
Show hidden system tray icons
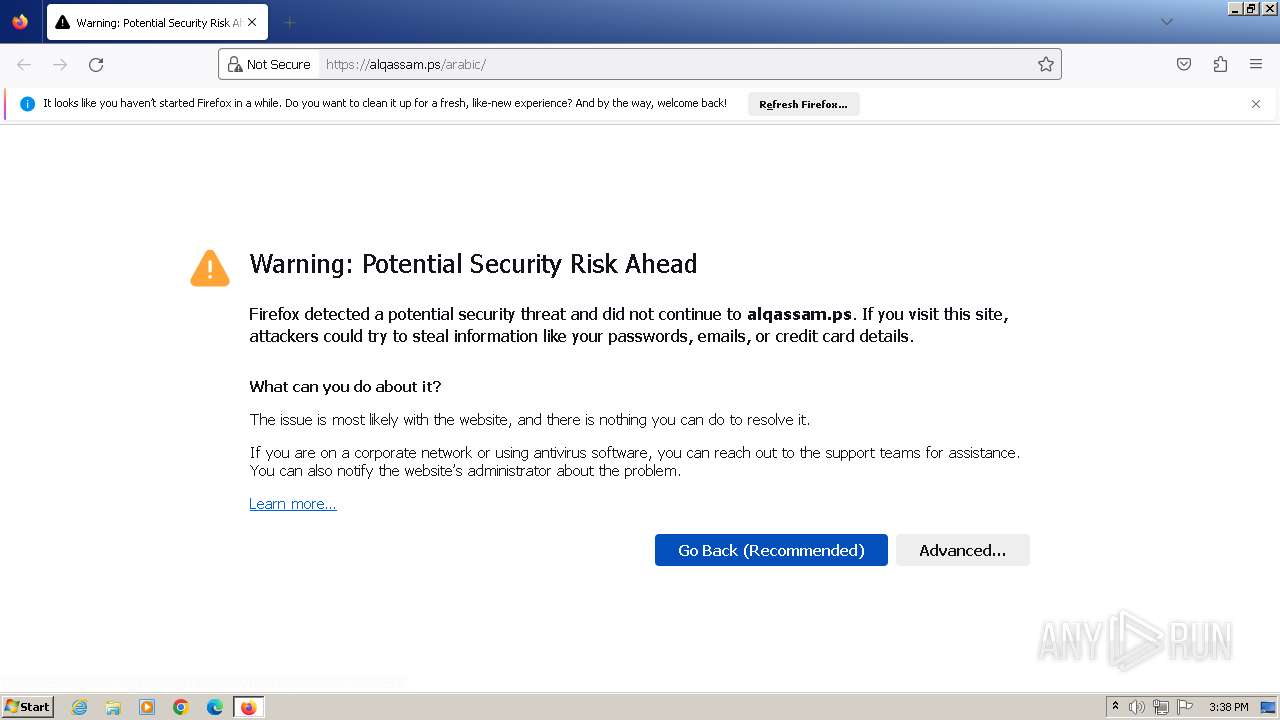pyautogui.click(x=1115, y=707)
